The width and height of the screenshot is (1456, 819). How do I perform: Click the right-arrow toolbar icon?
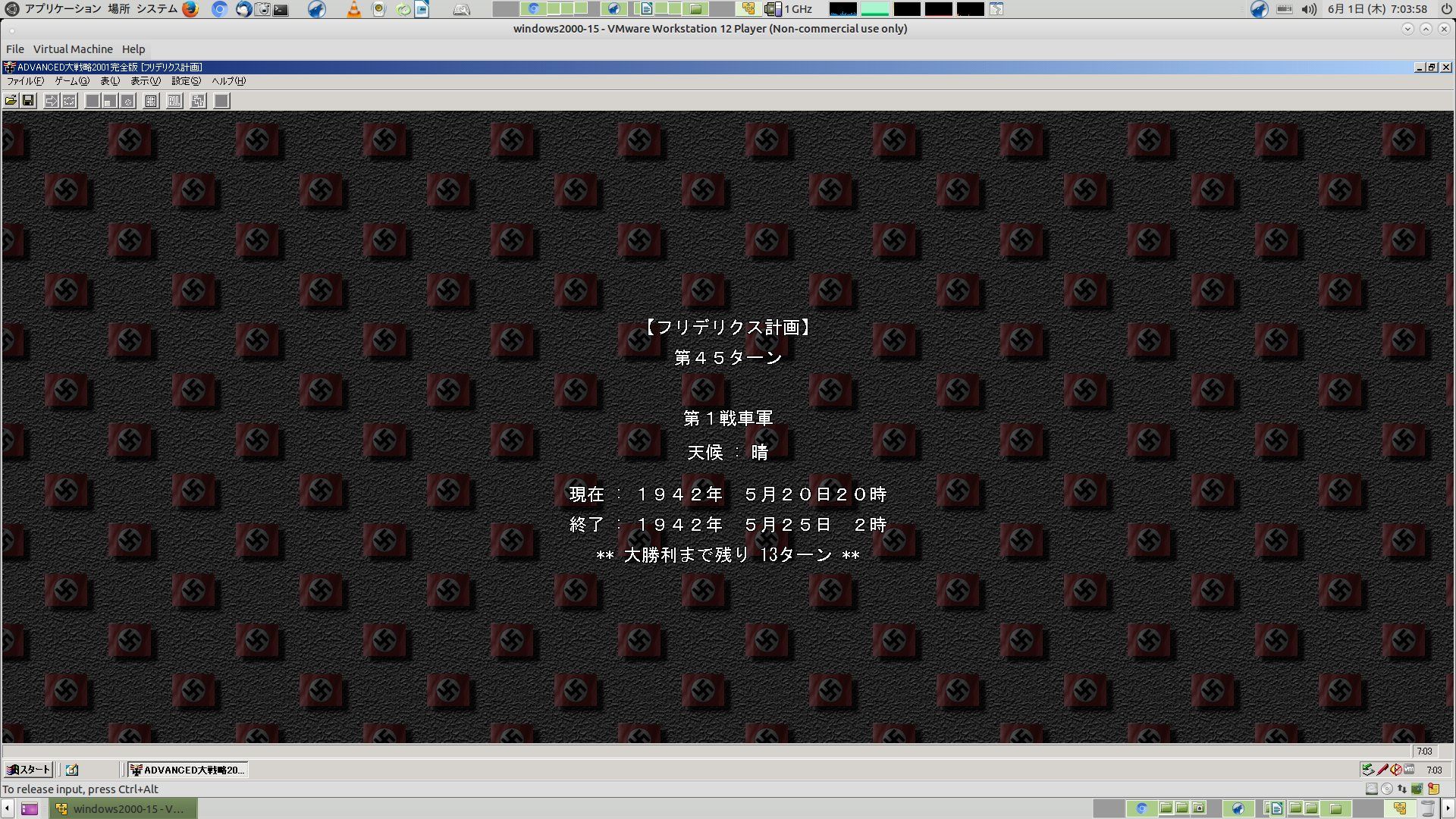point(52,101)
